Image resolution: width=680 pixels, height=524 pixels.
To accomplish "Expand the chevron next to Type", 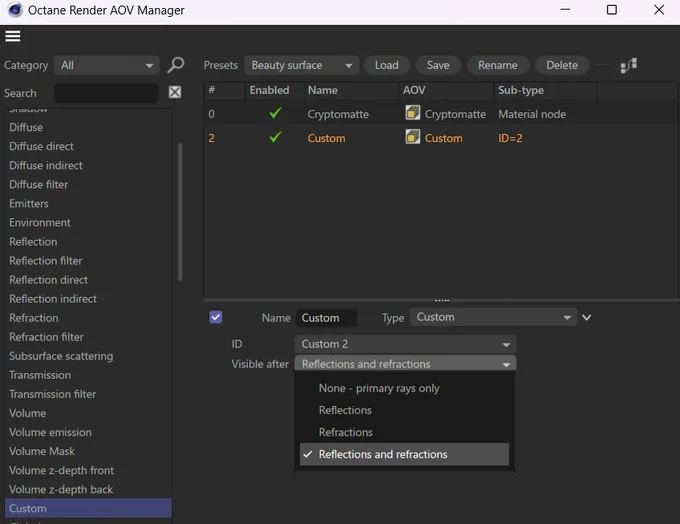I will pos(586,318).
